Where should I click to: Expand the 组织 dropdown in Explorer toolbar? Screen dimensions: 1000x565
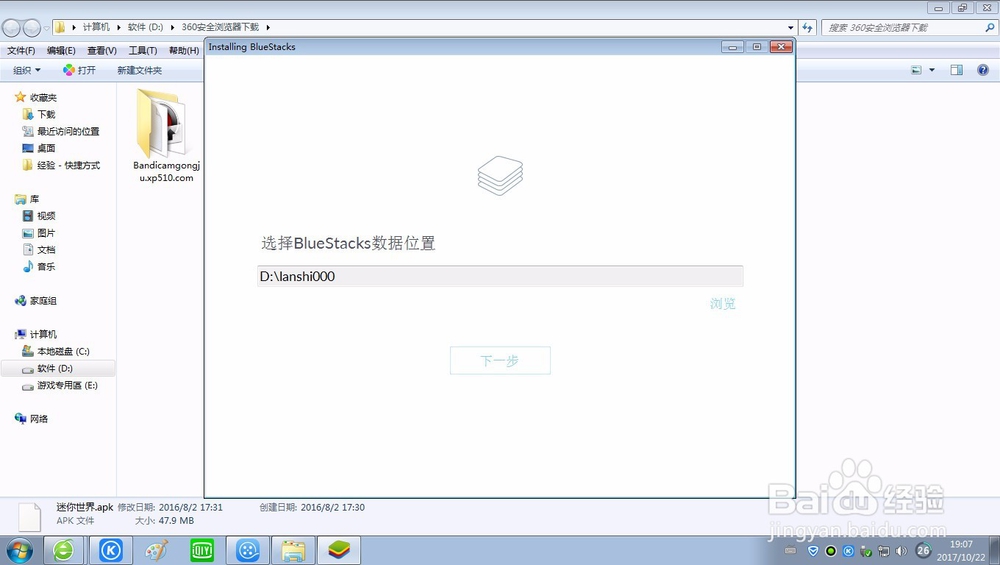[27, 70]
